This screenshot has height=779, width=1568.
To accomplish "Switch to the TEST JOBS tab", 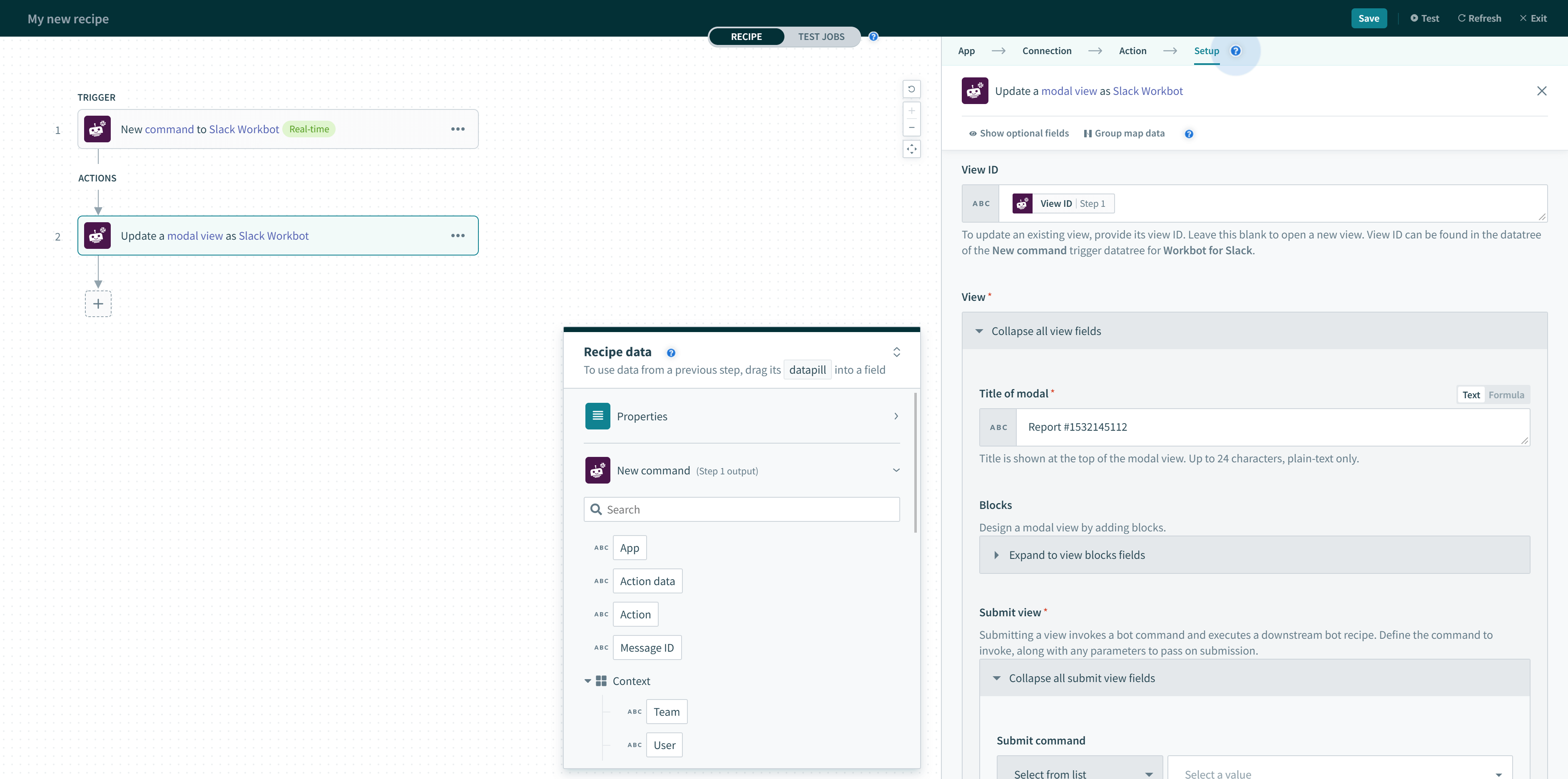I will [x=822, y=37].
